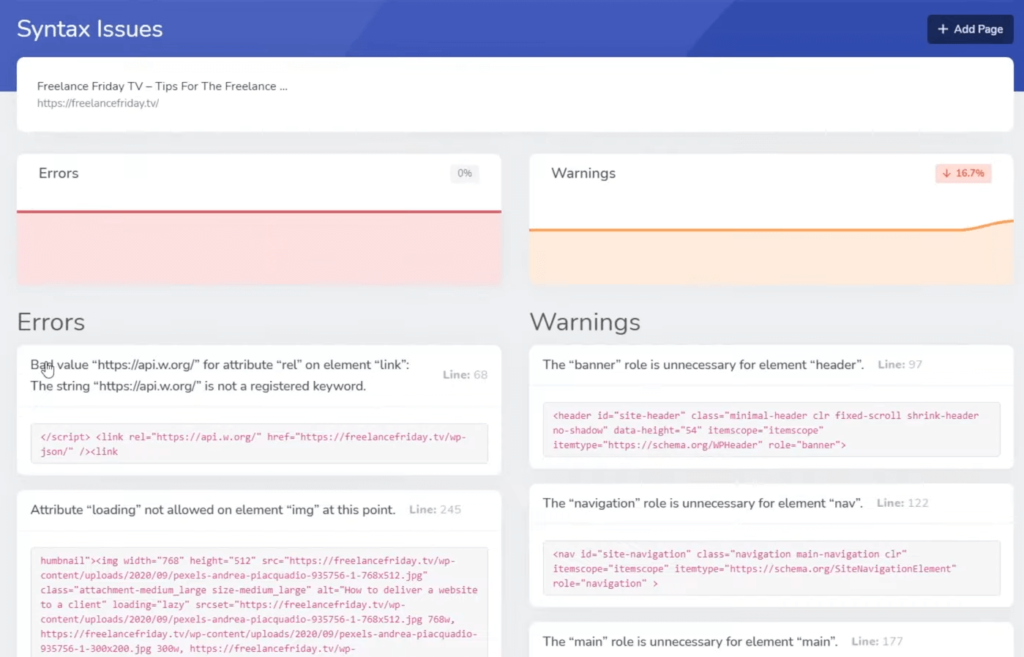Click the orange Warnings trend chart
This screenshot has height=657, width=1024.
[771, 251]
